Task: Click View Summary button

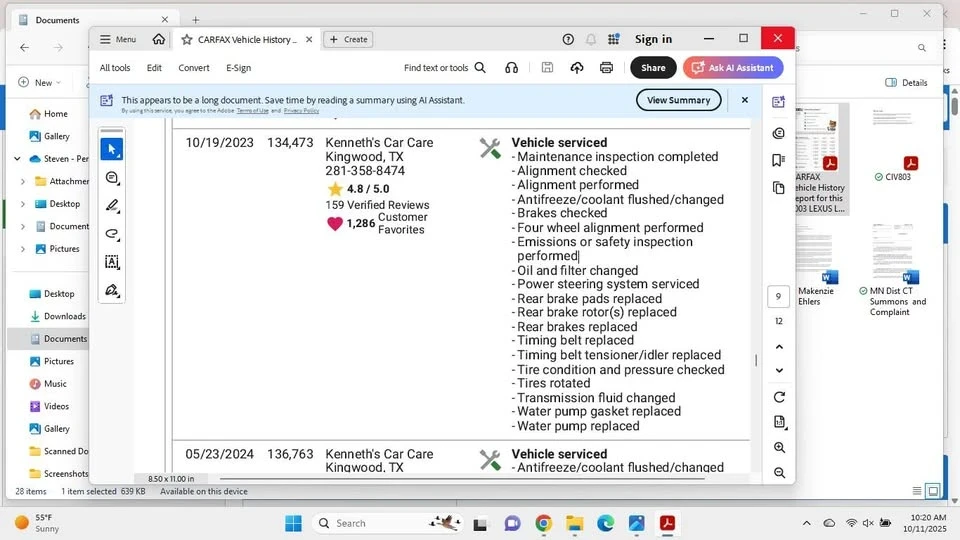Action: pos(678,100)
